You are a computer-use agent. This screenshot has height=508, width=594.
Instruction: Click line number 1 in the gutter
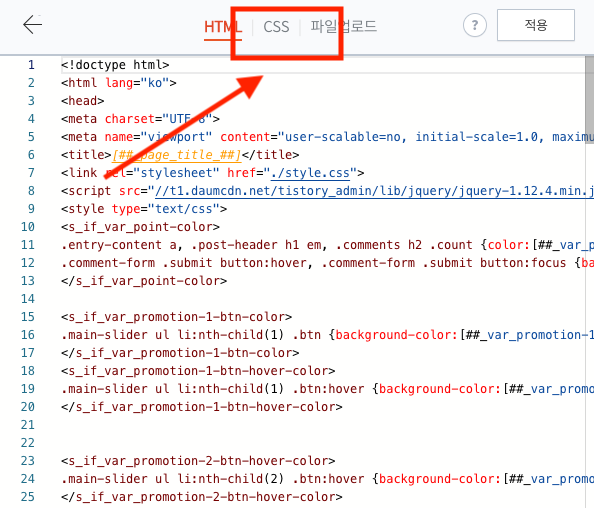click(x=31, y=65)
